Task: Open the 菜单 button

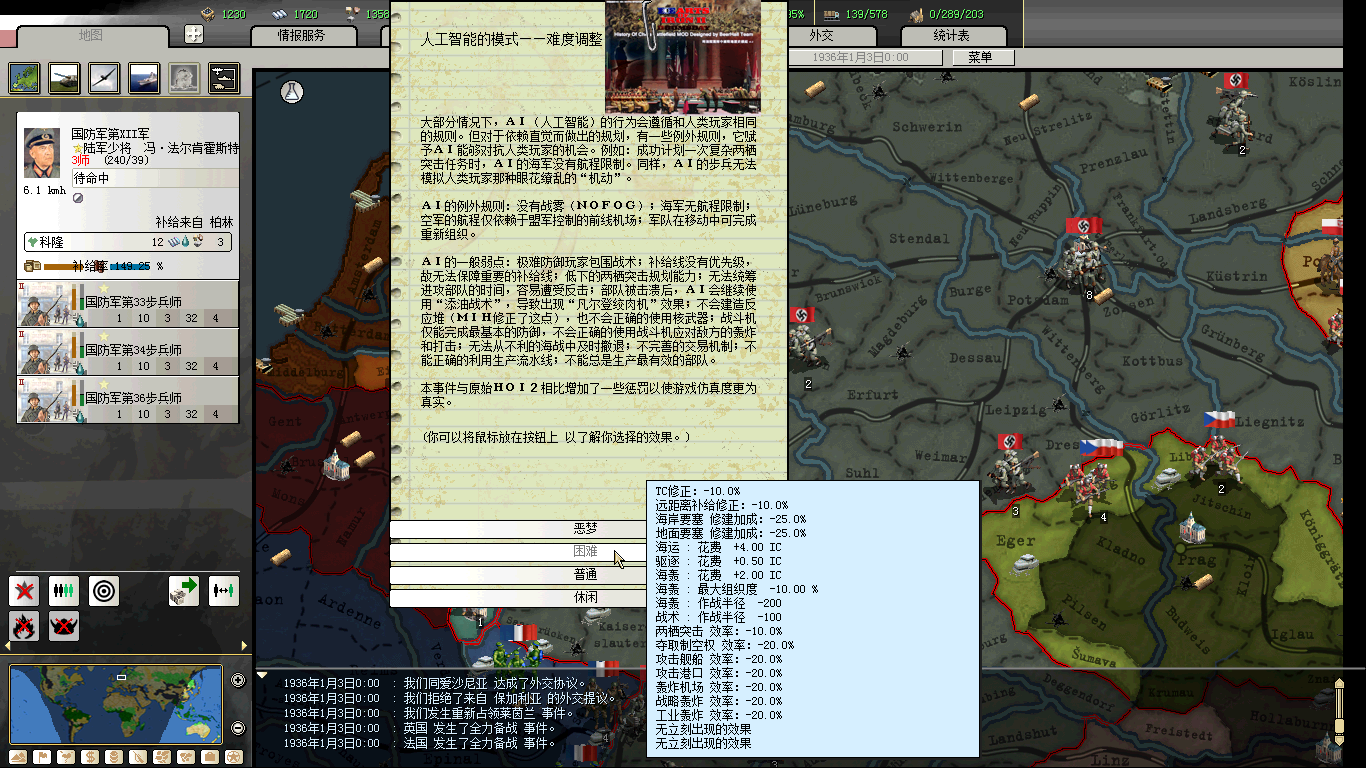Action: [980, 58]
